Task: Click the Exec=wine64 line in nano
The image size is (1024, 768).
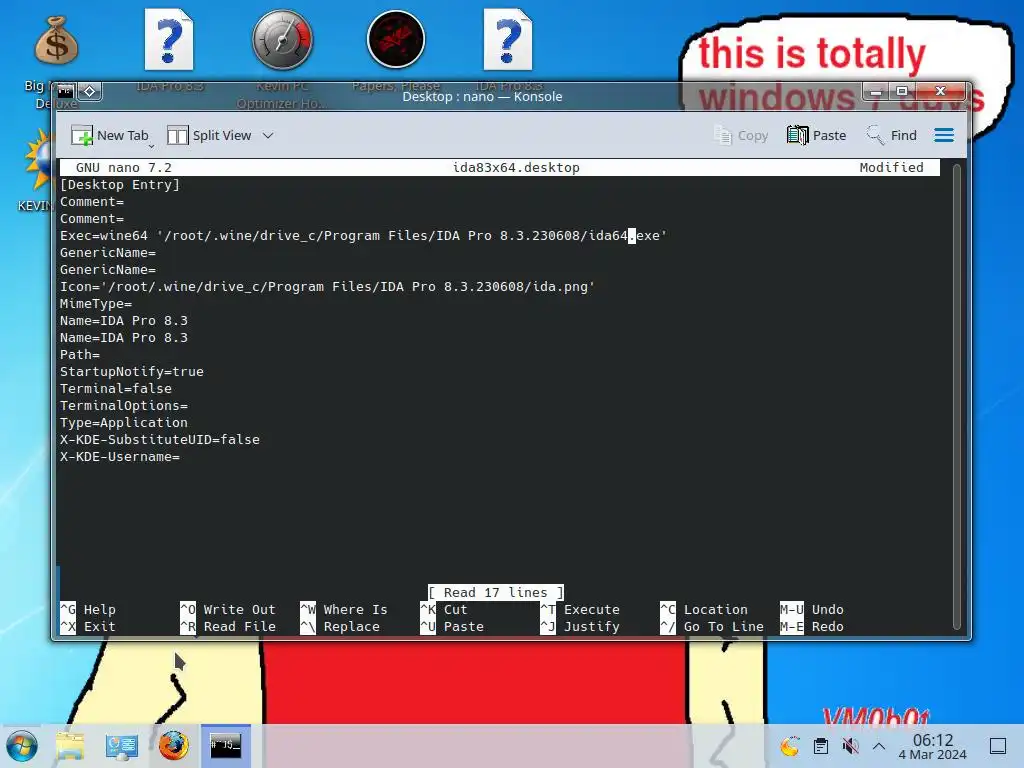Action: pos(363,236)
